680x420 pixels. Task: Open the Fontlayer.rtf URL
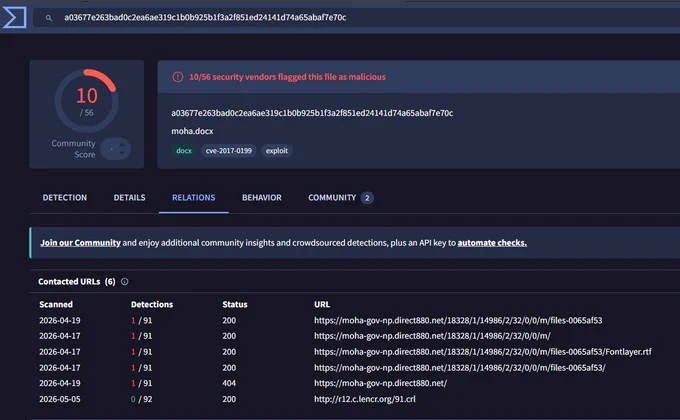[483, 351]
